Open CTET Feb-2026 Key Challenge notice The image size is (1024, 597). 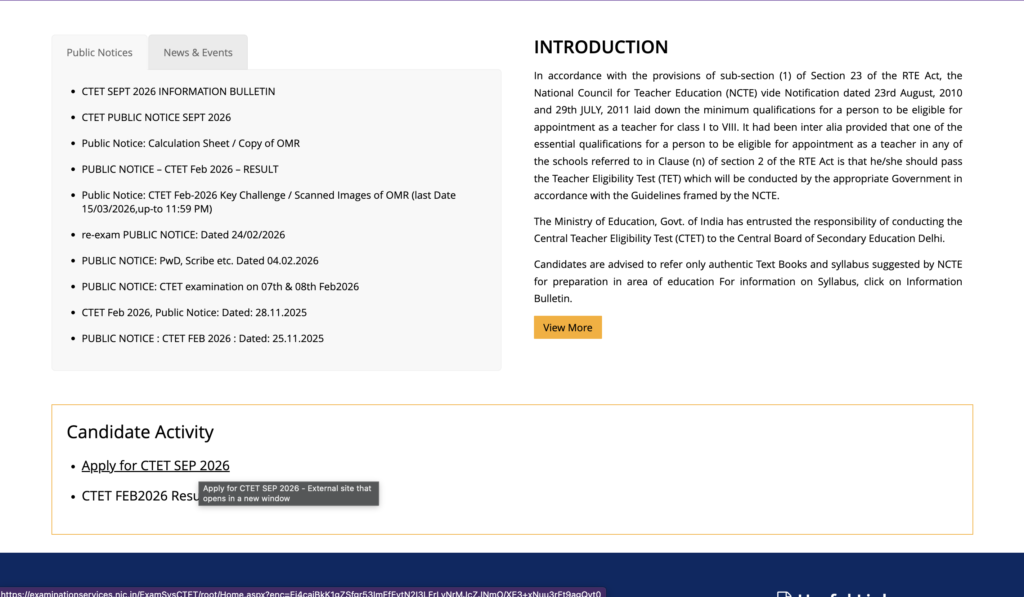click(268, 202)
